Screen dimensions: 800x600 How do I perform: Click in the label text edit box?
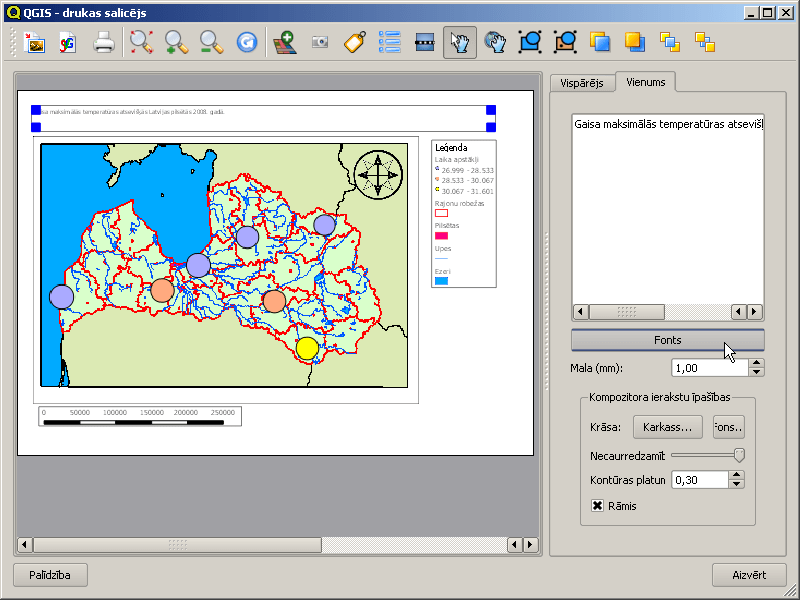[667, 209]
